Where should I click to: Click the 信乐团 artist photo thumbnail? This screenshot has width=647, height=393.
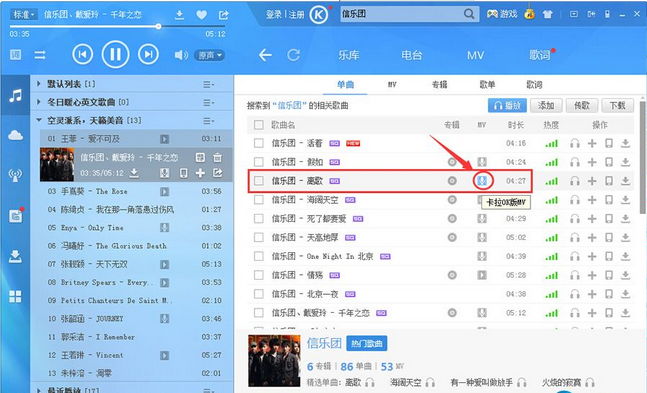pyautogui.click(x=274, y=360)
